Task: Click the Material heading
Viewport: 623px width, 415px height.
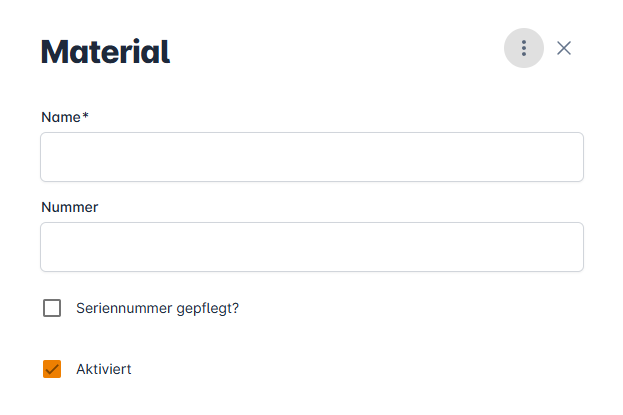Action: click(105, 51)
